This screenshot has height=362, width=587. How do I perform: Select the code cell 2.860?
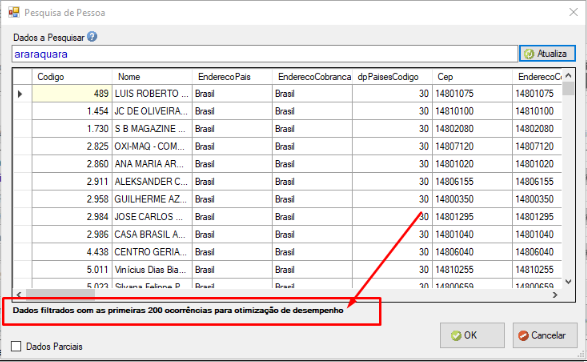[x=72, y=164]
